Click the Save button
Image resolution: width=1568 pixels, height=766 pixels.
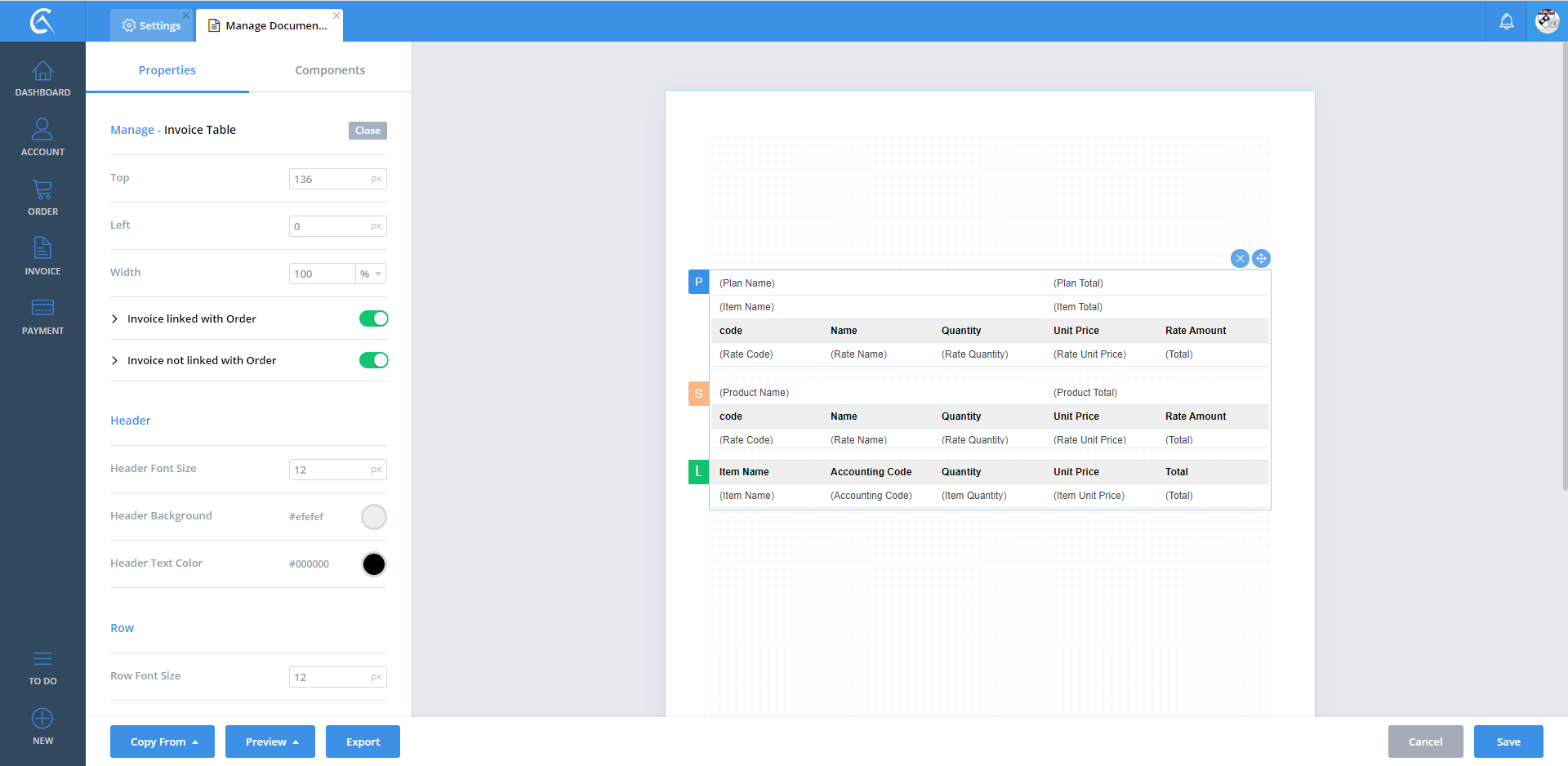(1508, 742)
